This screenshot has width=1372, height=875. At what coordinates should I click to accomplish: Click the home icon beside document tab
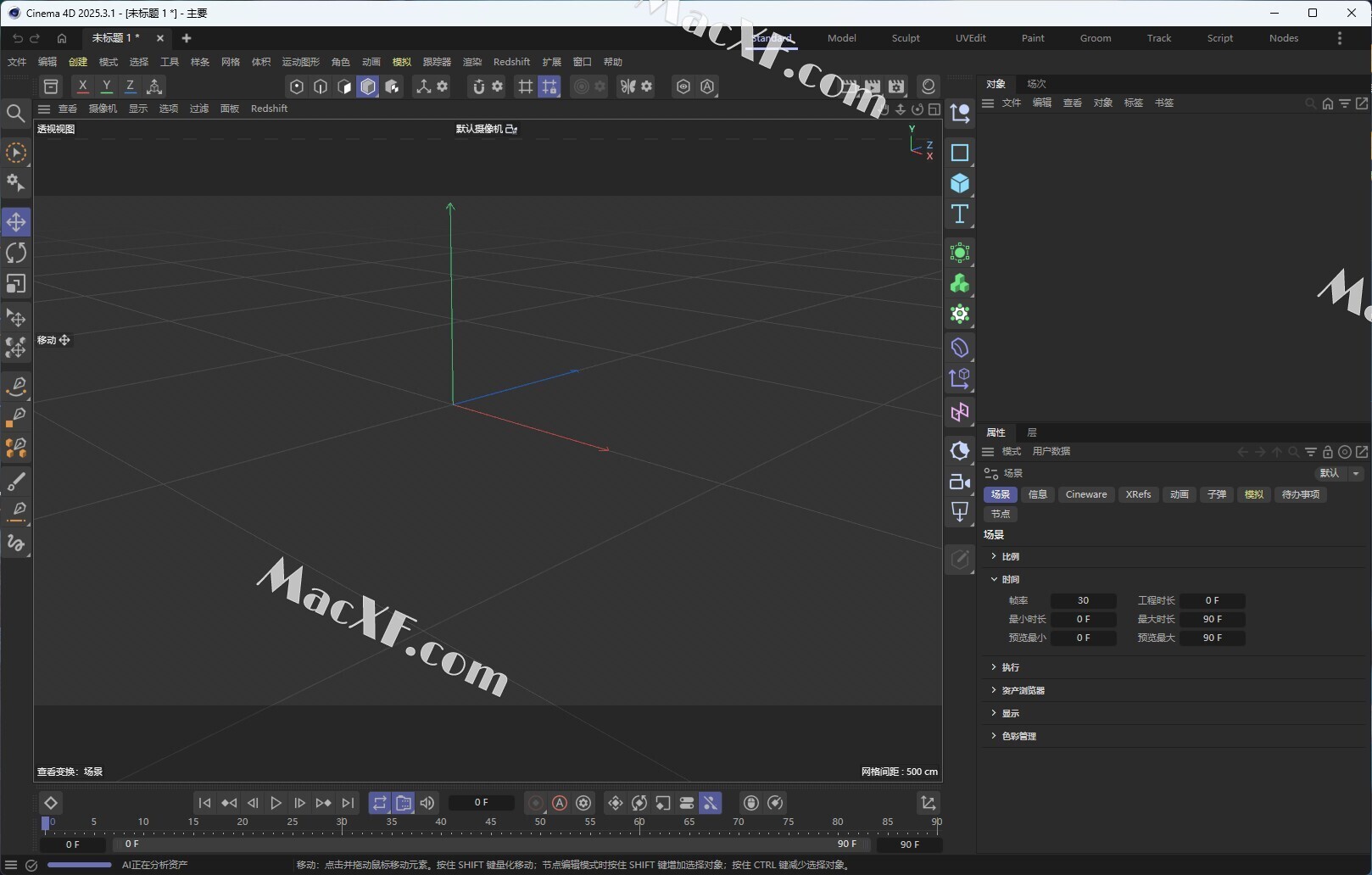pyautogui.click(x=62, y=38)
